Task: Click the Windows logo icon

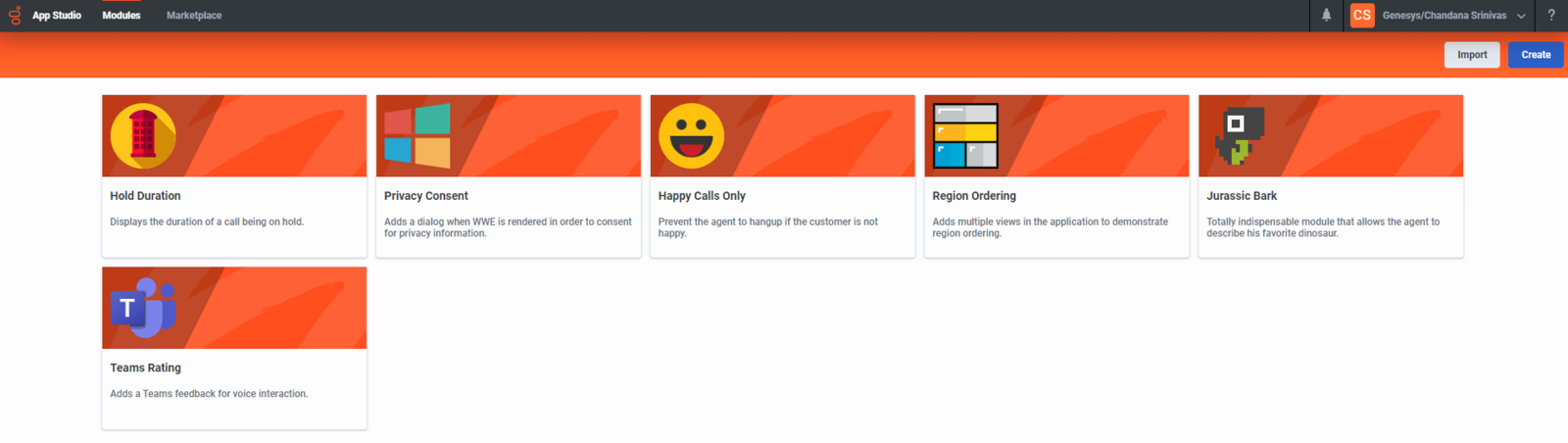Action: coord(417,136)
